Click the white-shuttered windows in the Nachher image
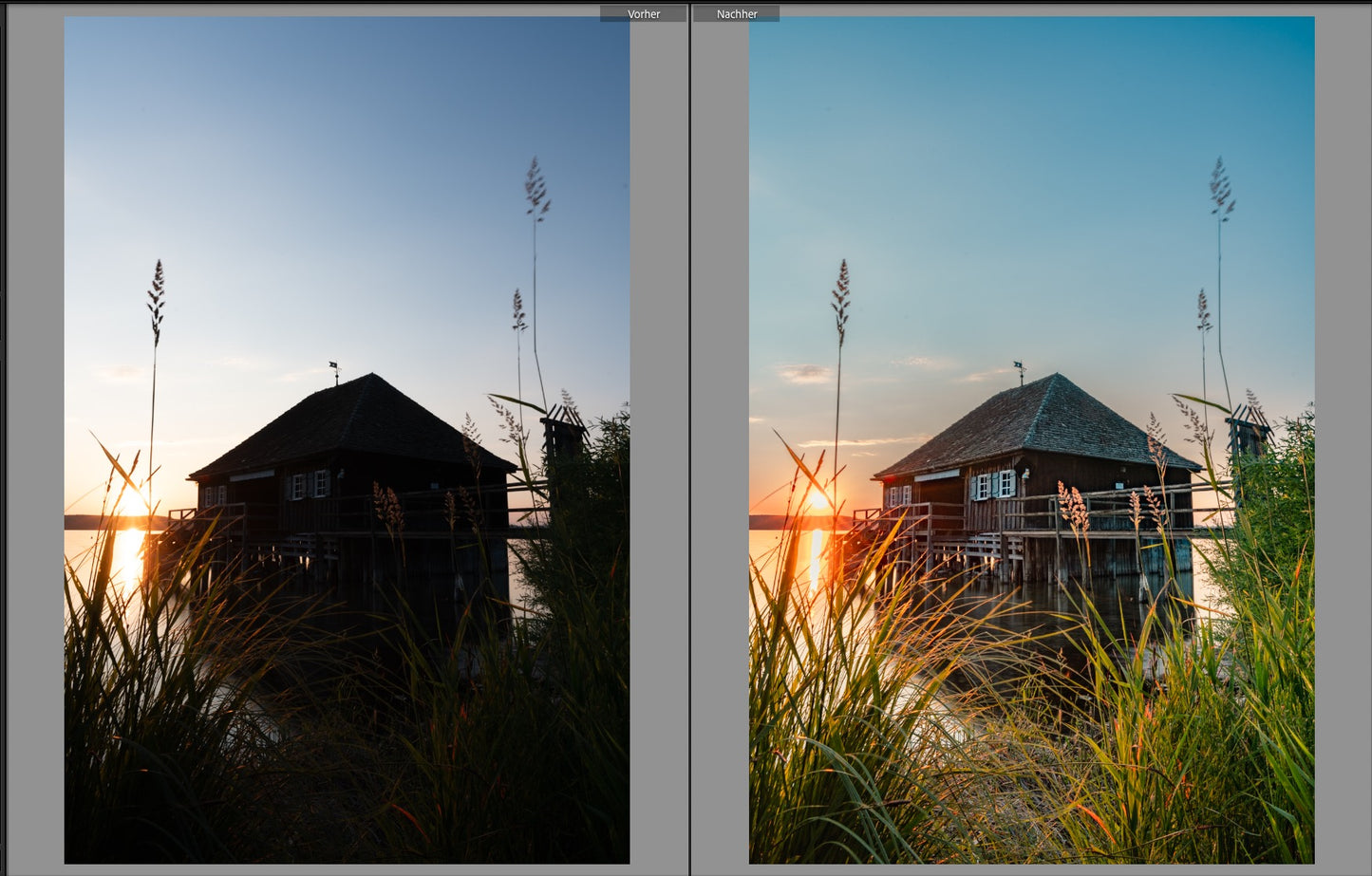The height and width of the screenshot is (876, 1372). pos(995,484)
